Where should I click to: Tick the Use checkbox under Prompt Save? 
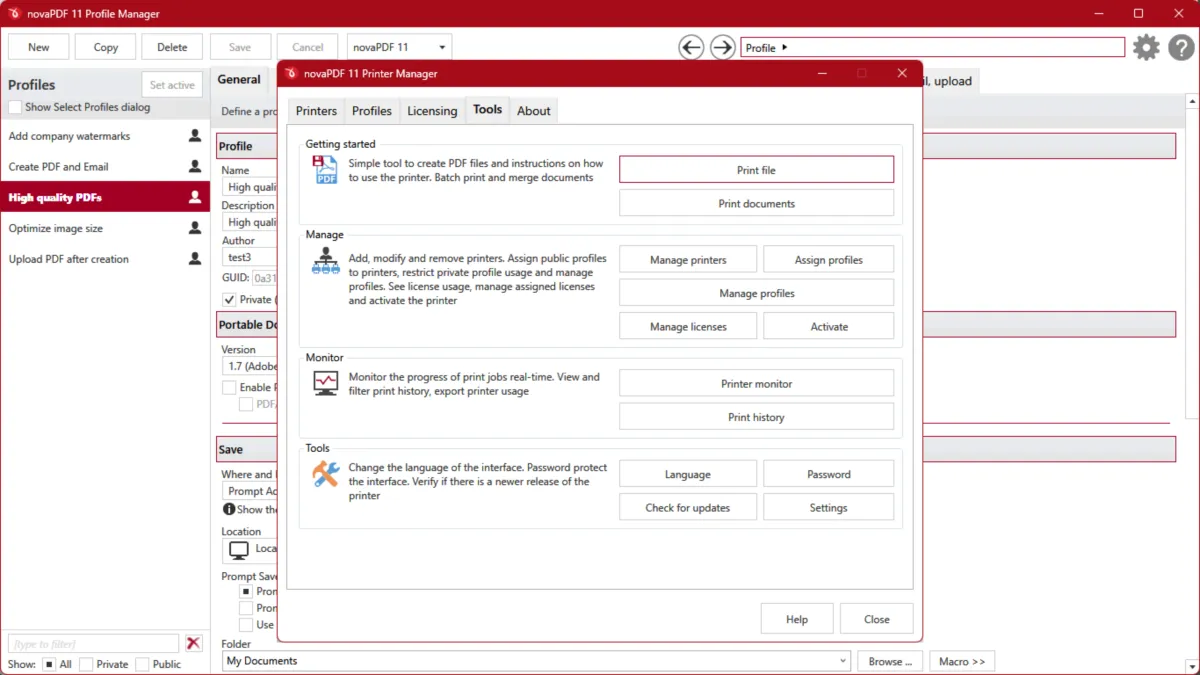point(246,624)
